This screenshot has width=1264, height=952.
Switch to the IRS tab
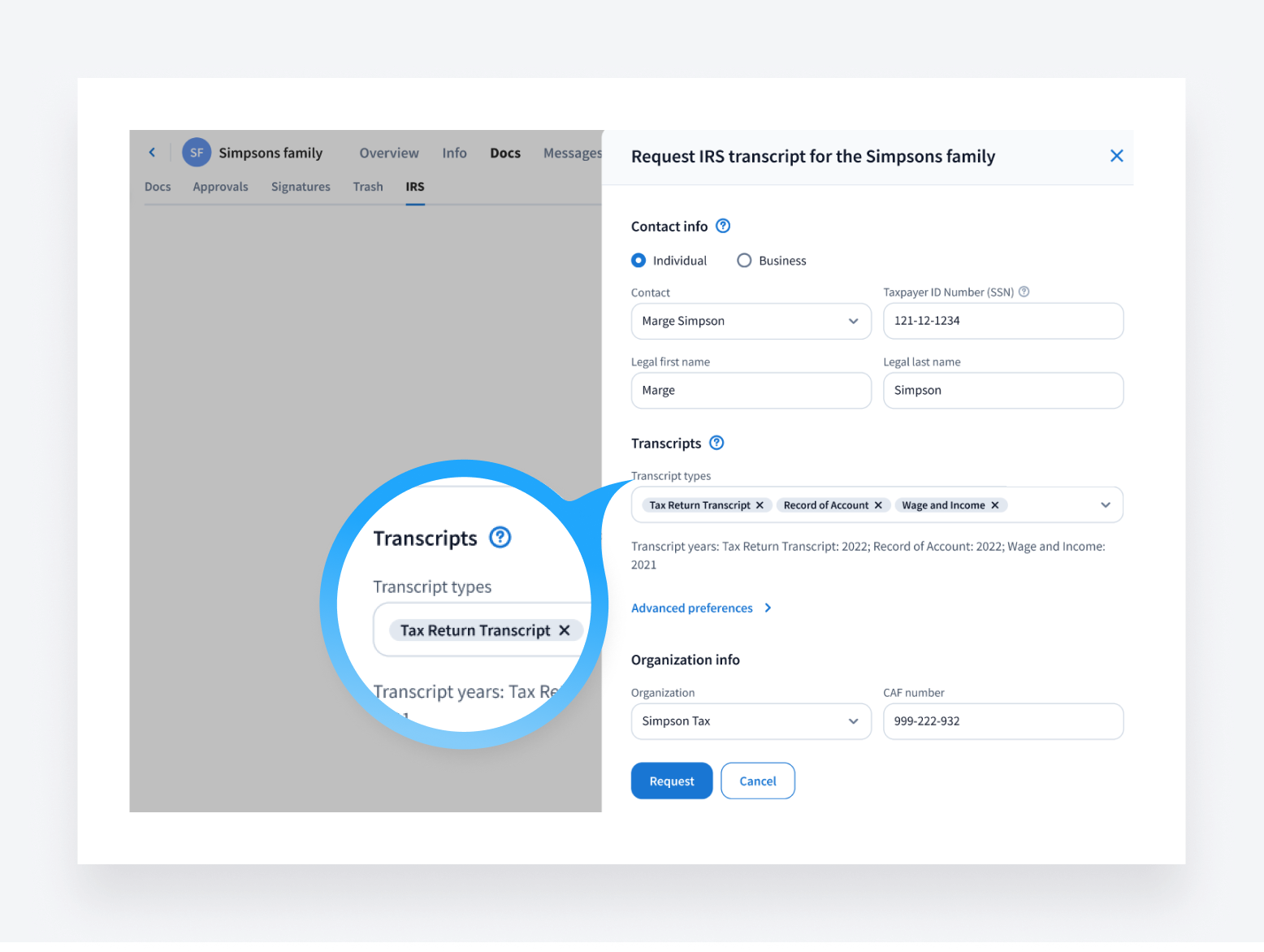[414, 186]
